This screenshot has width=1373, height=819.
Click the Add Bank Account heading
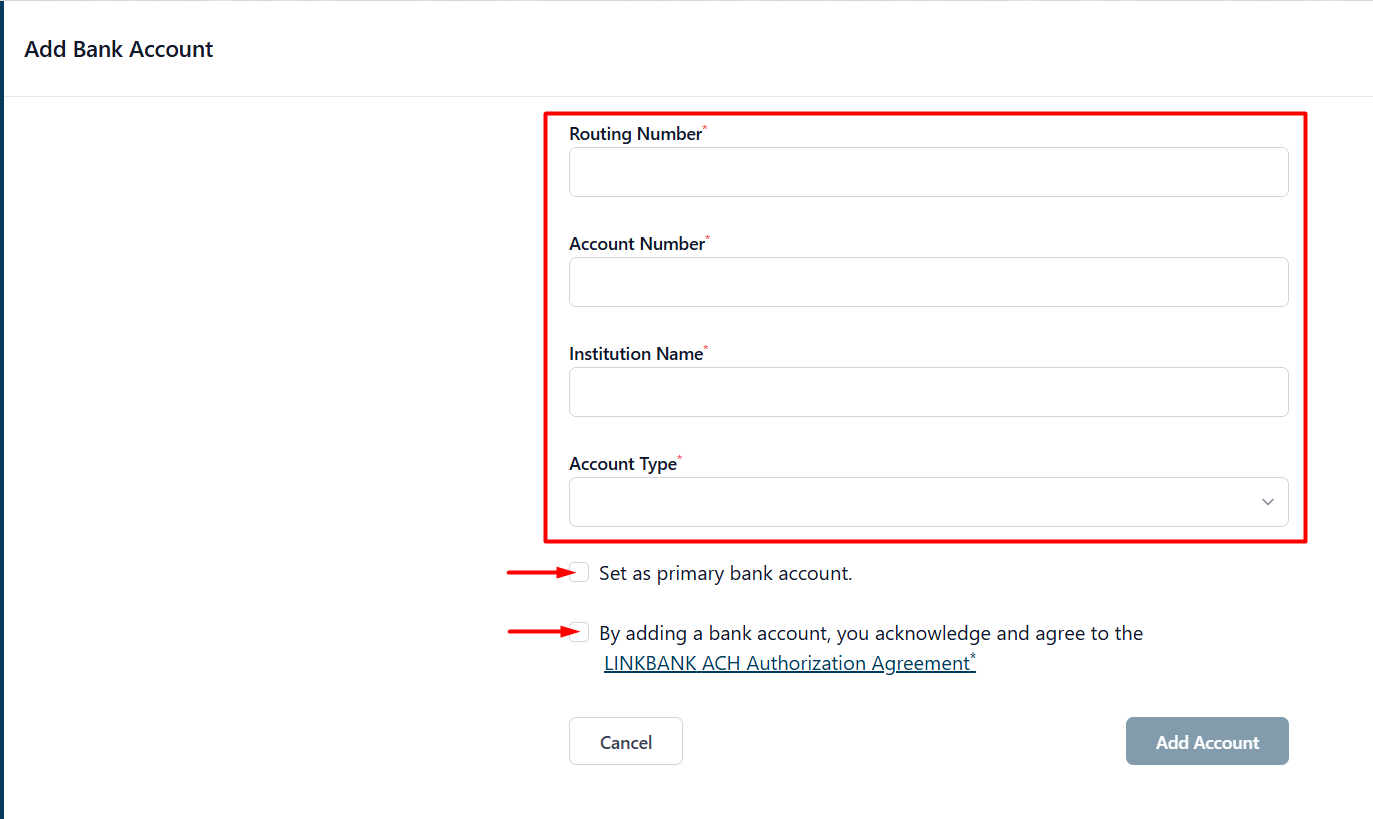(x=119, y=49)
